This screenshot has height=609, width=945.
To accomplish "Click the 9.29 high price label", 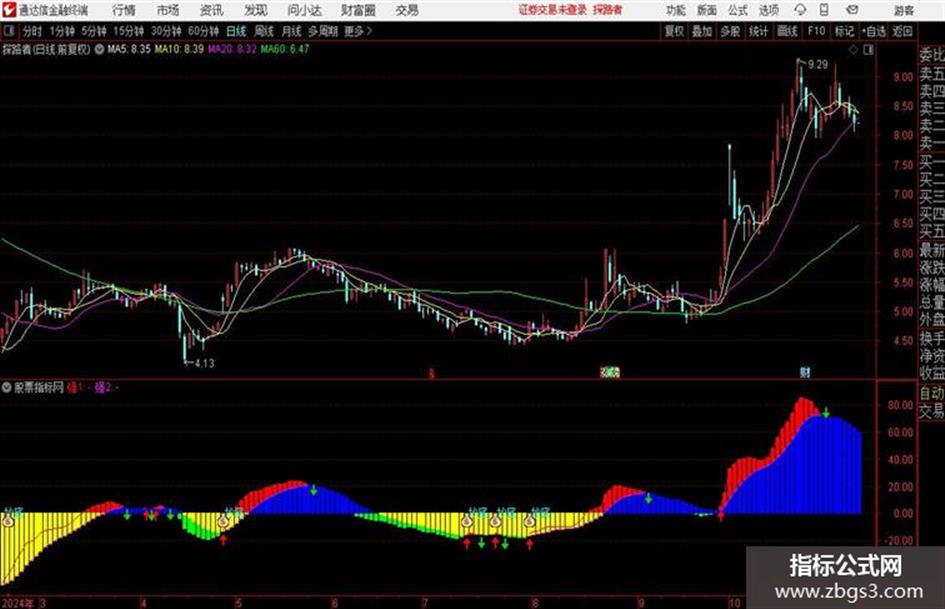I will (x=818, y=65).
